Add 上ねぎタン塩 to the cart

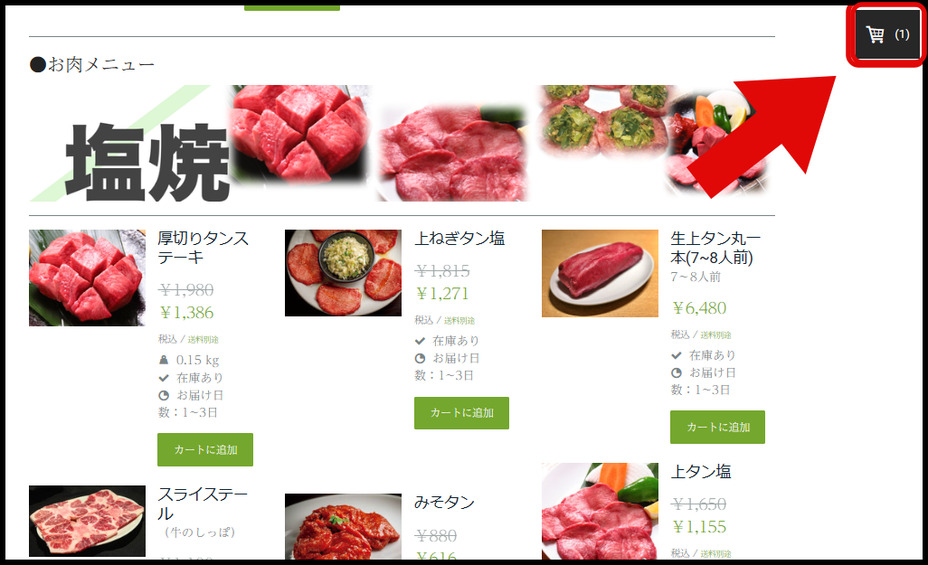coord(461,413)
